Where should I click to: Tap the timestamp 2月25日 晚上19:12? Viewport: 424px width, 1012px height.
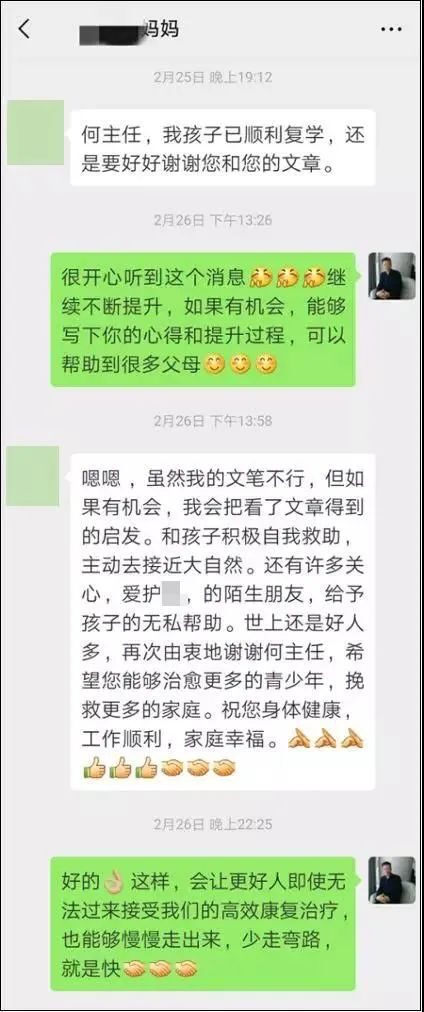[213, 77]
